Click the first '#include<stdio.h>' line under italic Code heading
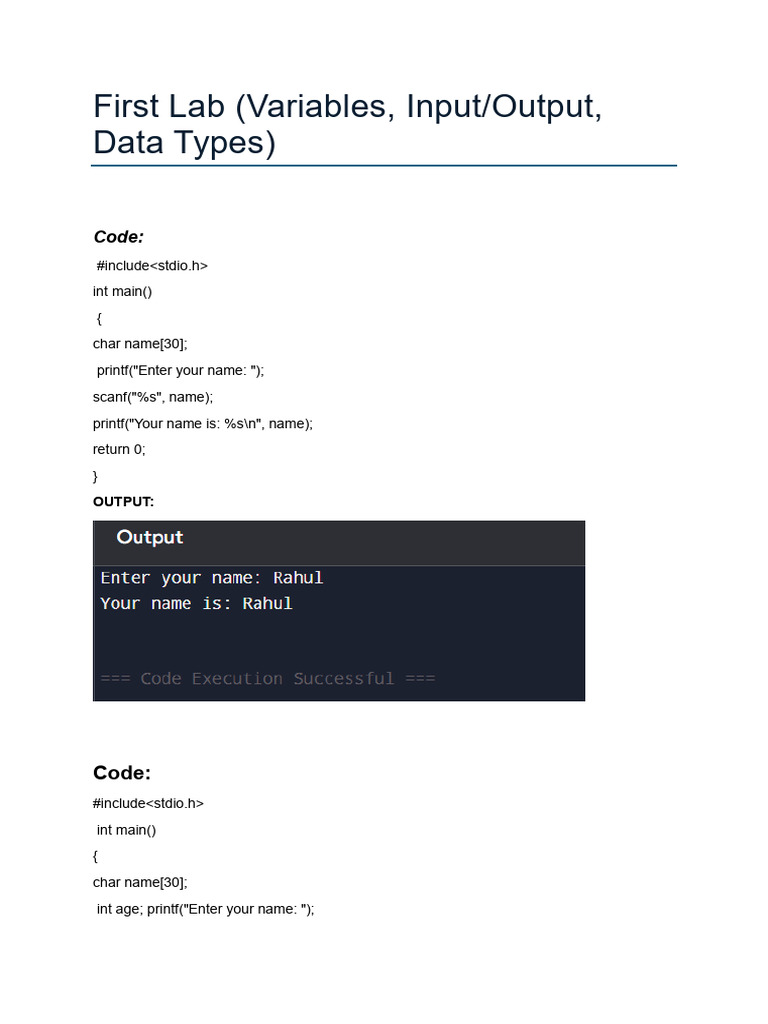 (x=152, y=265)
